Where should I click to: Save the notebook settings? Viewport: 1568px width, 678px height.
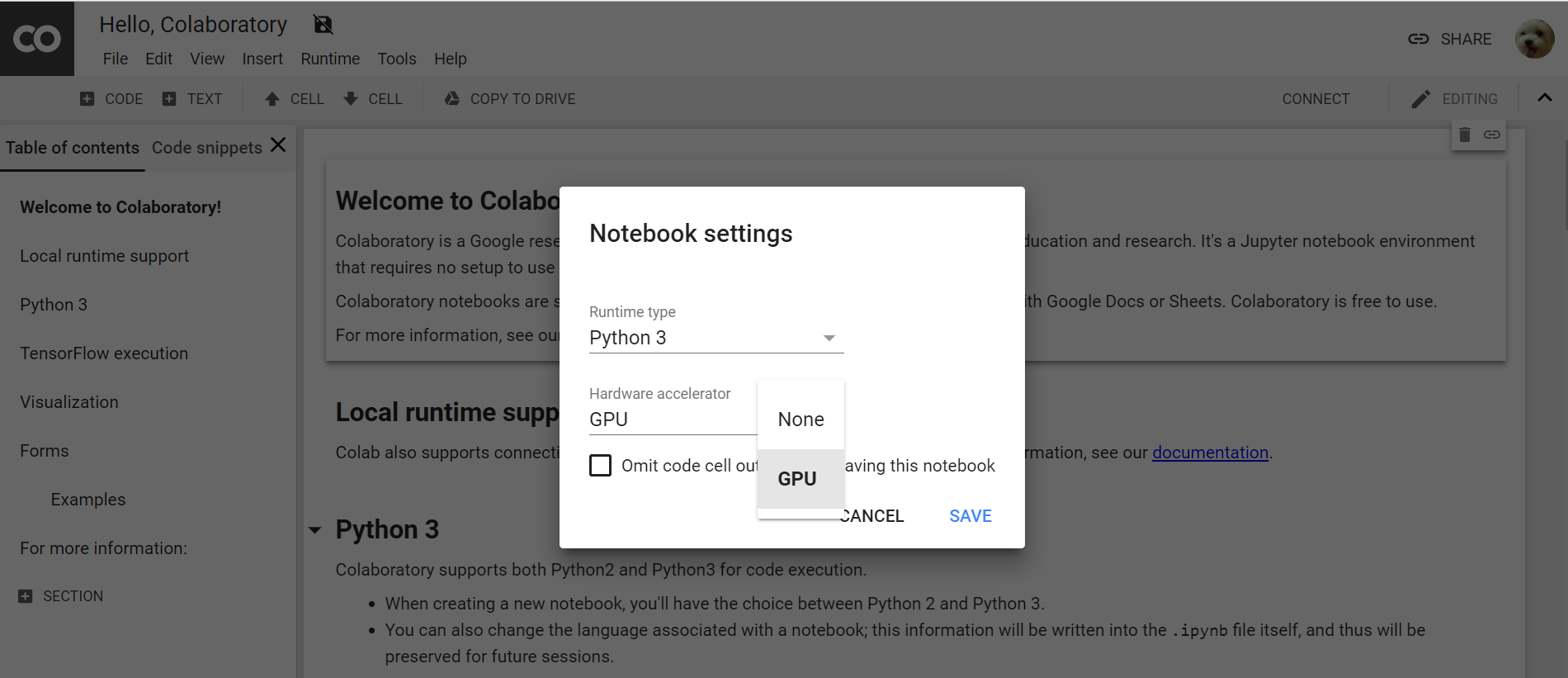tap(970, 516)
